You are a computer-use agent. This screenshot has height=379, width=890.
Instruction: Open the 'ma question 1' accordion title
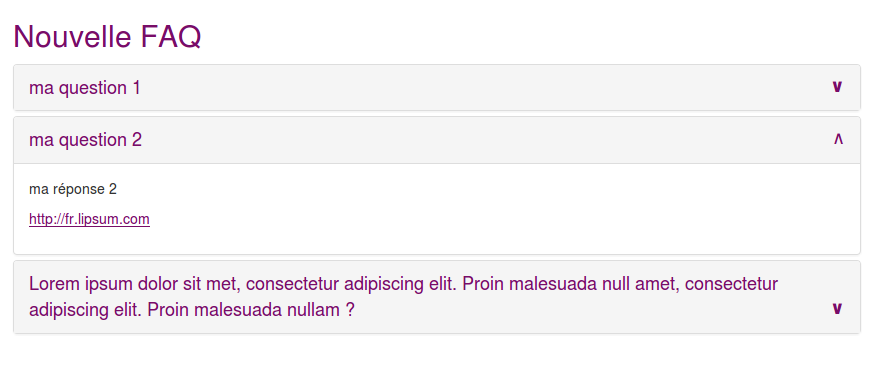[85, 88]
